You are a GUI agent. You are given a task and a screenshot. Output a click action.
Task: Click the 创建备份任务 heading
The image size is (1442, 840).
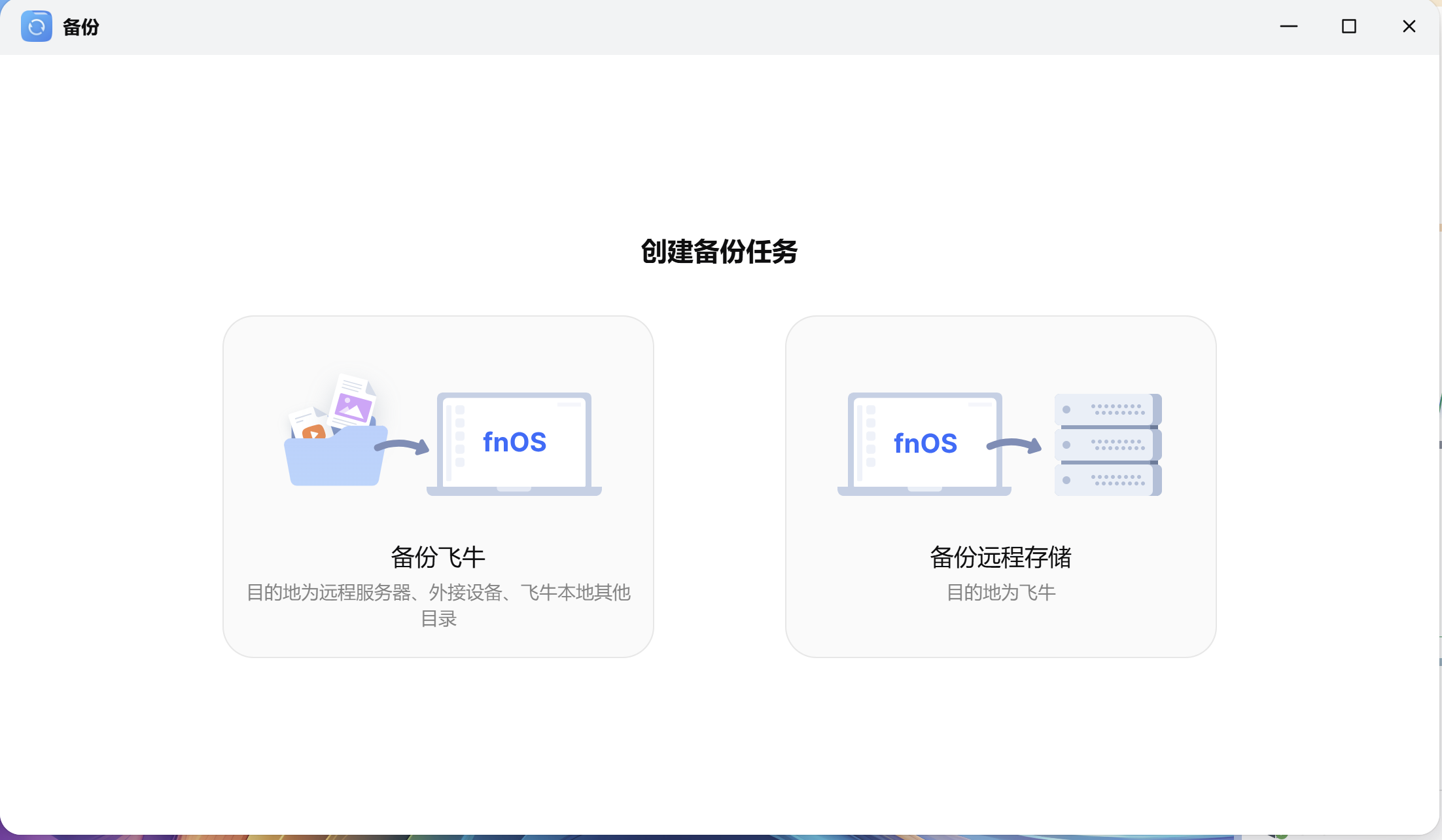click(719, 252)
